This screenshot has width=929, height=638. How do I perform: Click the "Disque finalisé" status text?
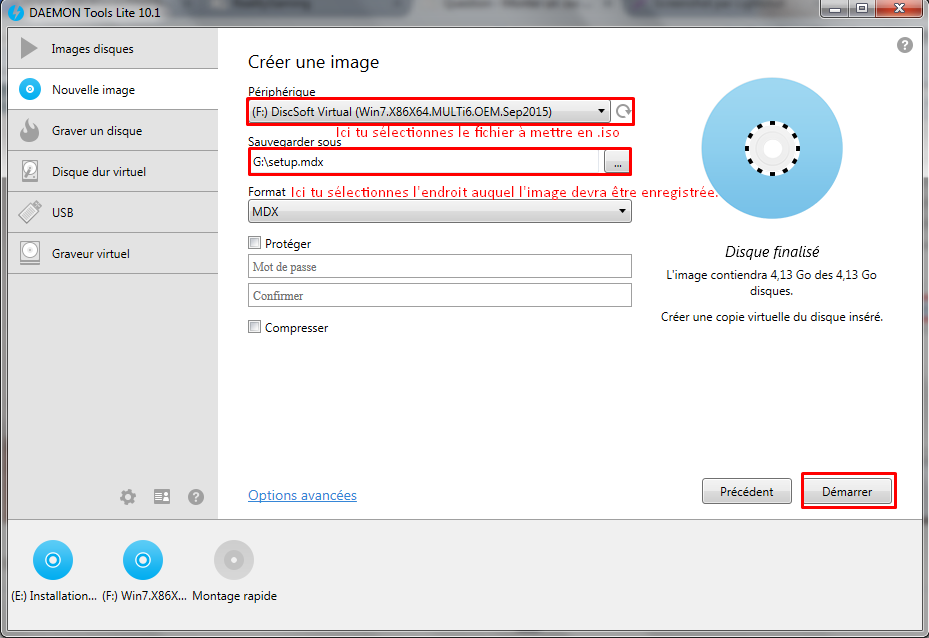click(772, 252)
